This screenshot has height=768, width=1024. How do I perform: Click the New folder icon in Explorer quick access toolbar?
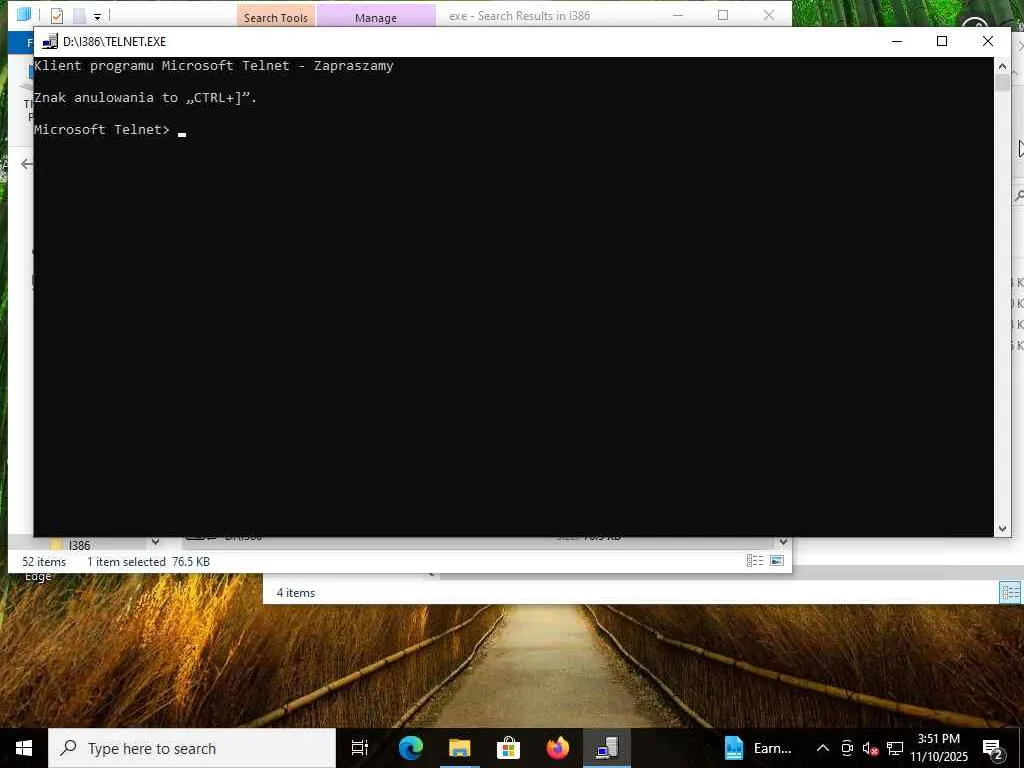click(79, 16)
